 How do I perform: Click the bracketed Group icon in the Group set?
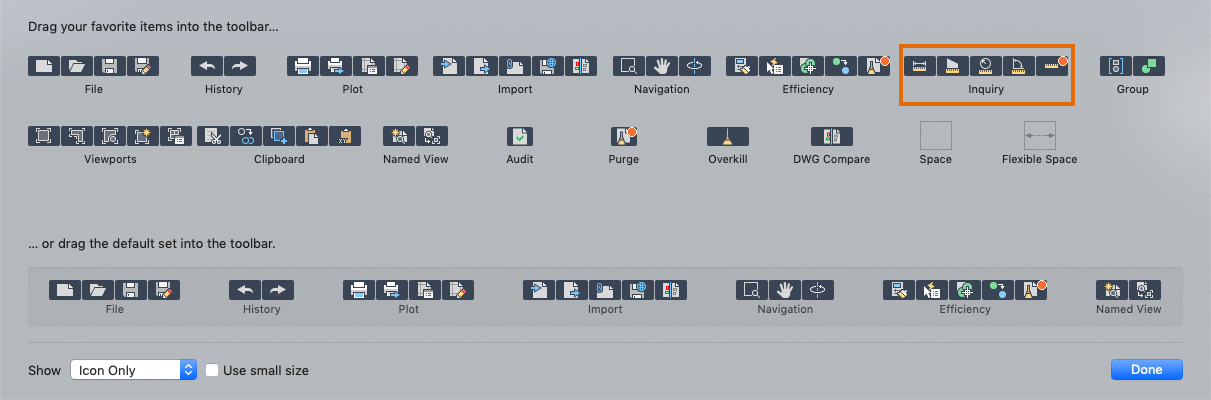tap(1117, 67)
